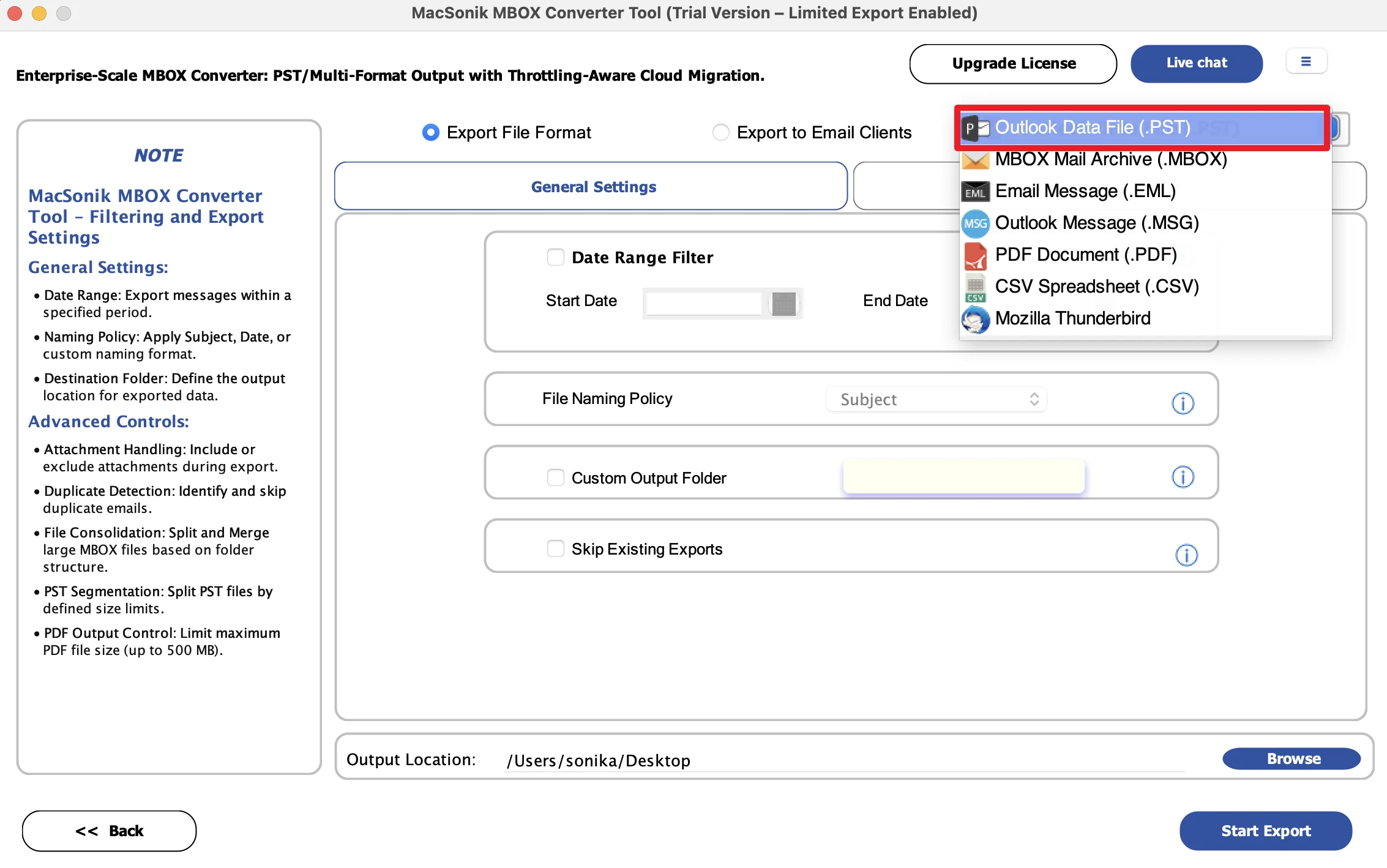The width and height of the screenshot is (1387, 868).
Task: Choose Outlook Message (.MSG) option
Action: [1145, 223]
